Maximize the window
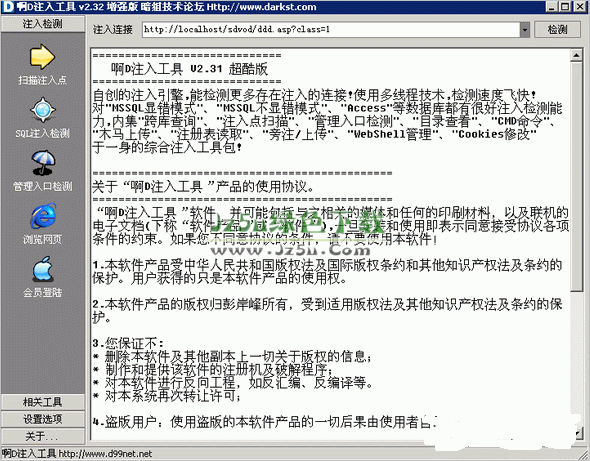 (x=565, y=7)
